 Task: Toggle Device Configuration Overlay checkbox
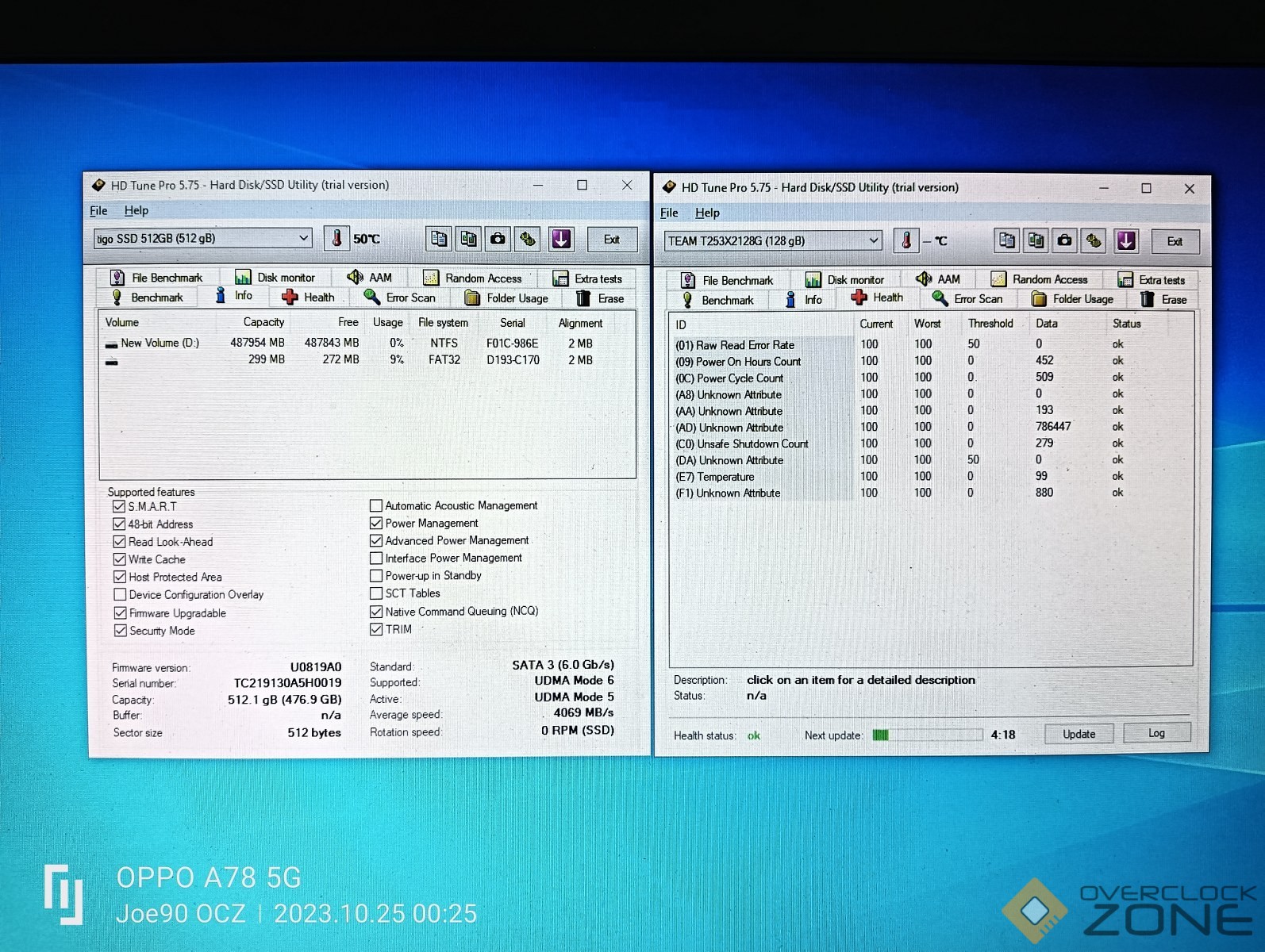point(119,594)
